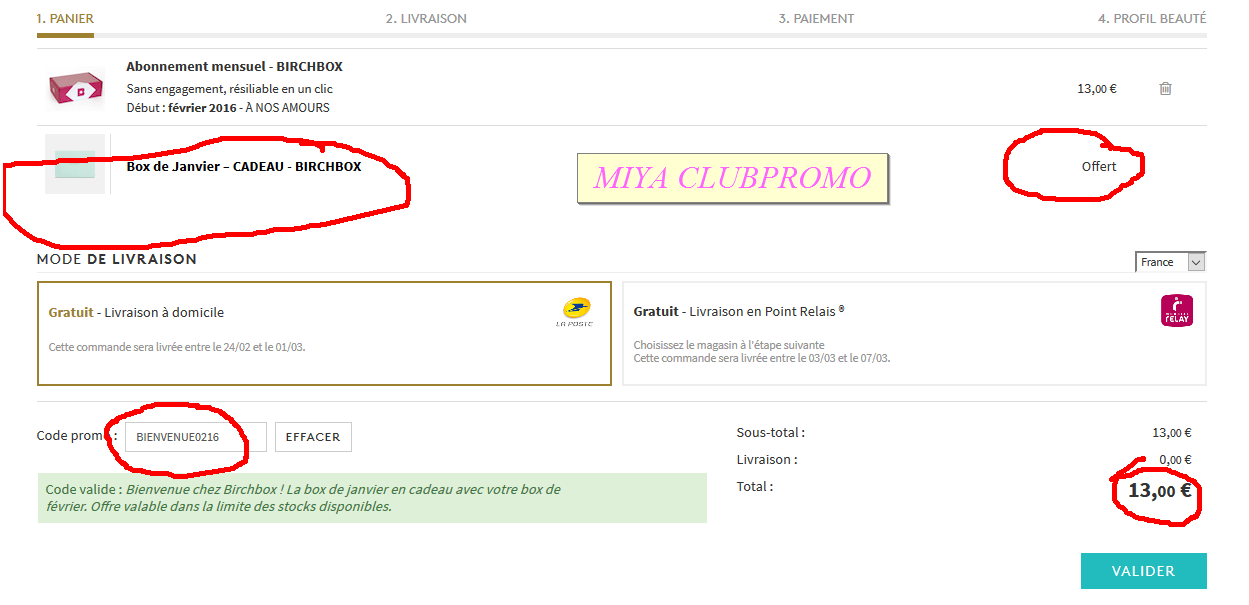
Task: Switch to the 3. PAIEMENT step
Action: pyautogui.click(x=817, y=18)
